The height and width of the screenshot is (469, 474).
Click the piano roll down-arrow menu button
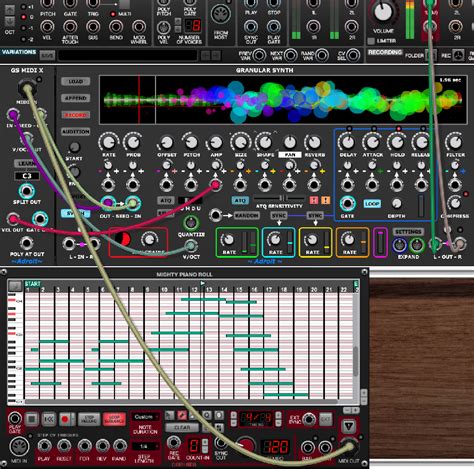click(349, 426)
